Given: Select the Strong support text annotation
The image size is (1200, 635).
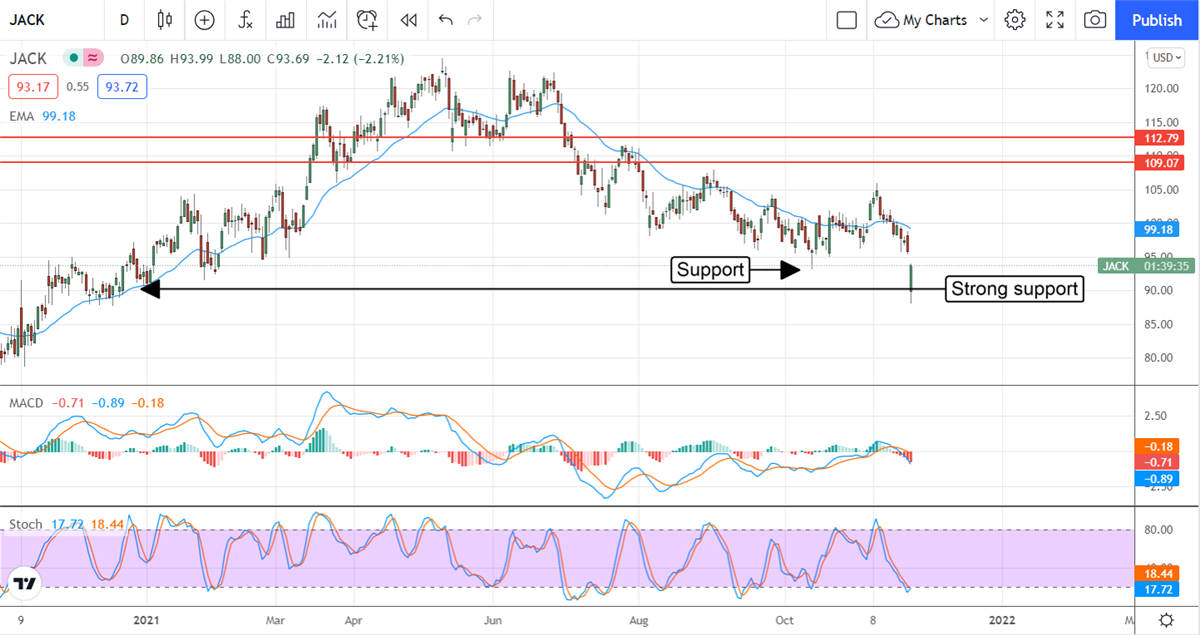Looking at the screenshot, I should tap(1015, 289).
